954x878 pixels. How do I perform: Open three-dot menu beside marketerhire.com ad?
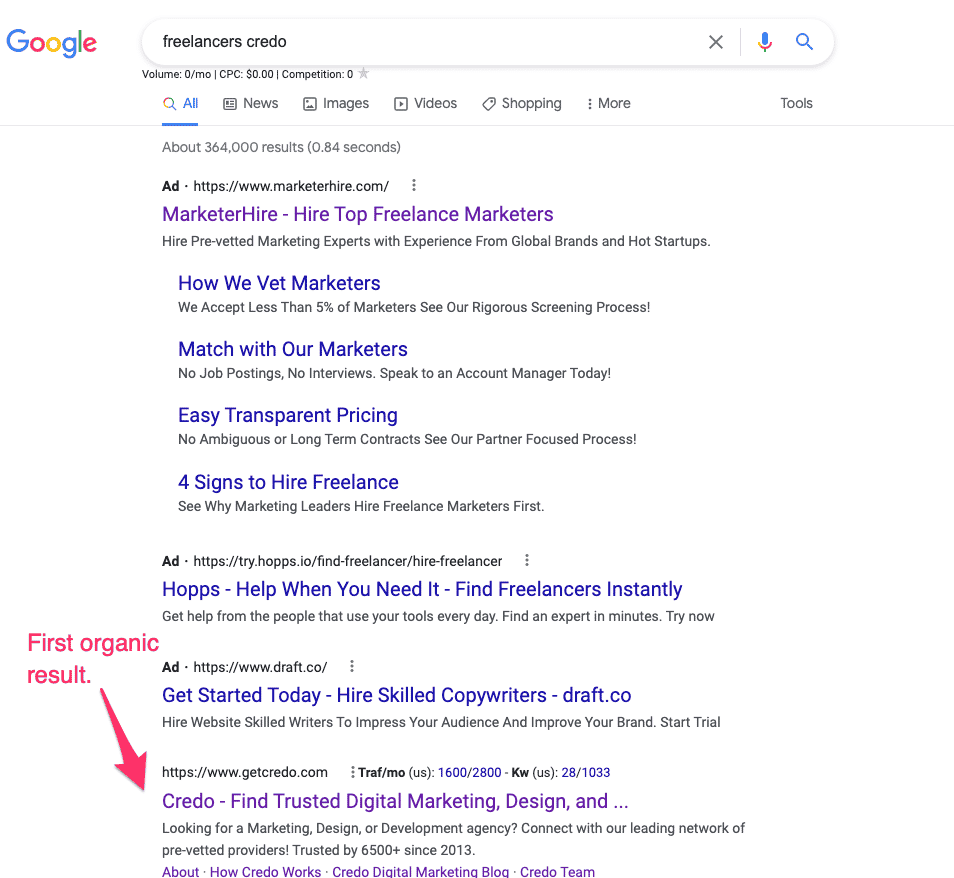point(414,185)
